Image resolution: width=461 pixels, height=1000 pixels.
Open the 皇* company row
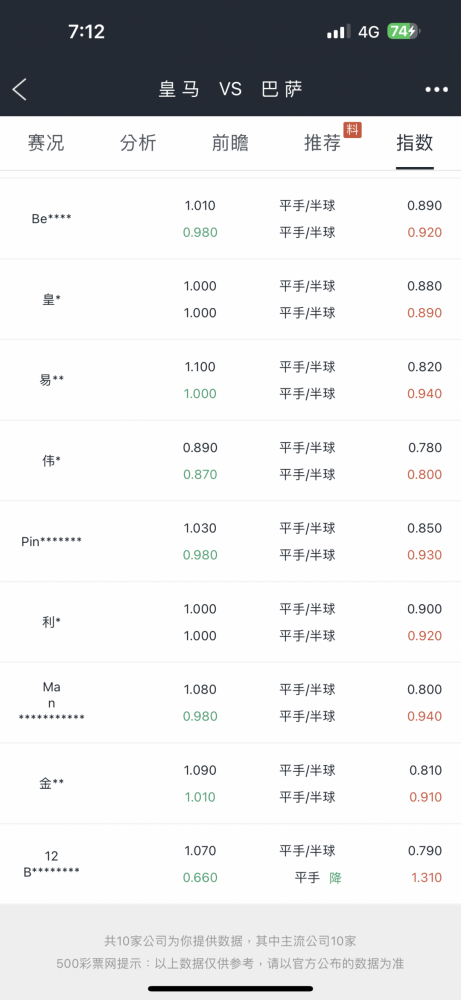point(230,299)
